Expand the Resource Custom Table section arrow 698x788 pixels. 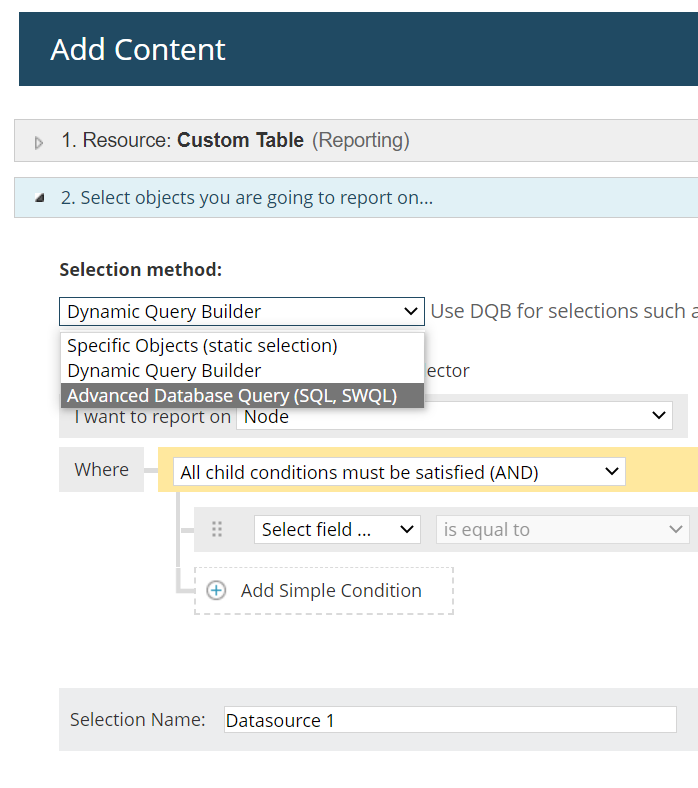click(x=39, y=143)
